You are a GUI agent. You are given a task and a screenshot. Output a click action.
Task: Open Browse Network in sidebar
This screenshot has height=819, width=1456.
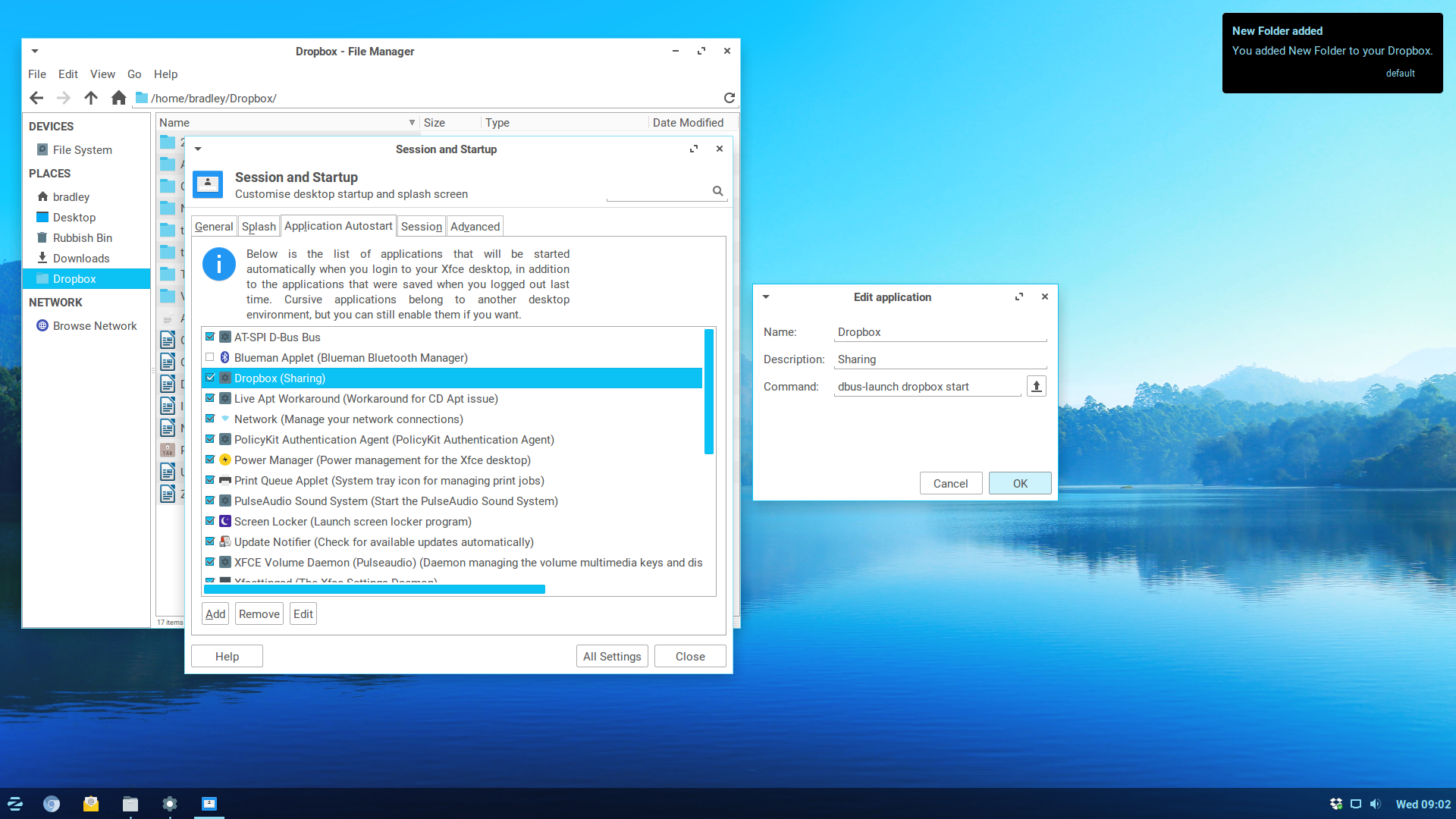(x=95, y=326)
